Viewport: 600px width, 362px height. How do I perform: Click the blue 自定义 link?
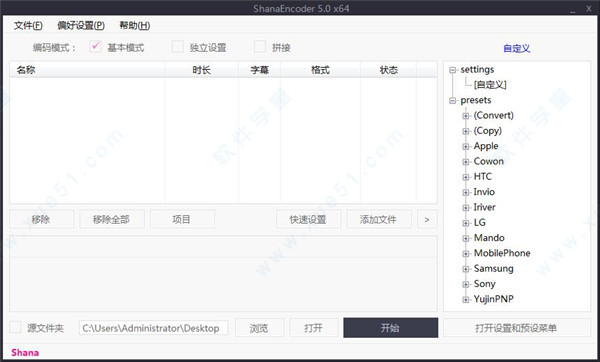[517, 49]
